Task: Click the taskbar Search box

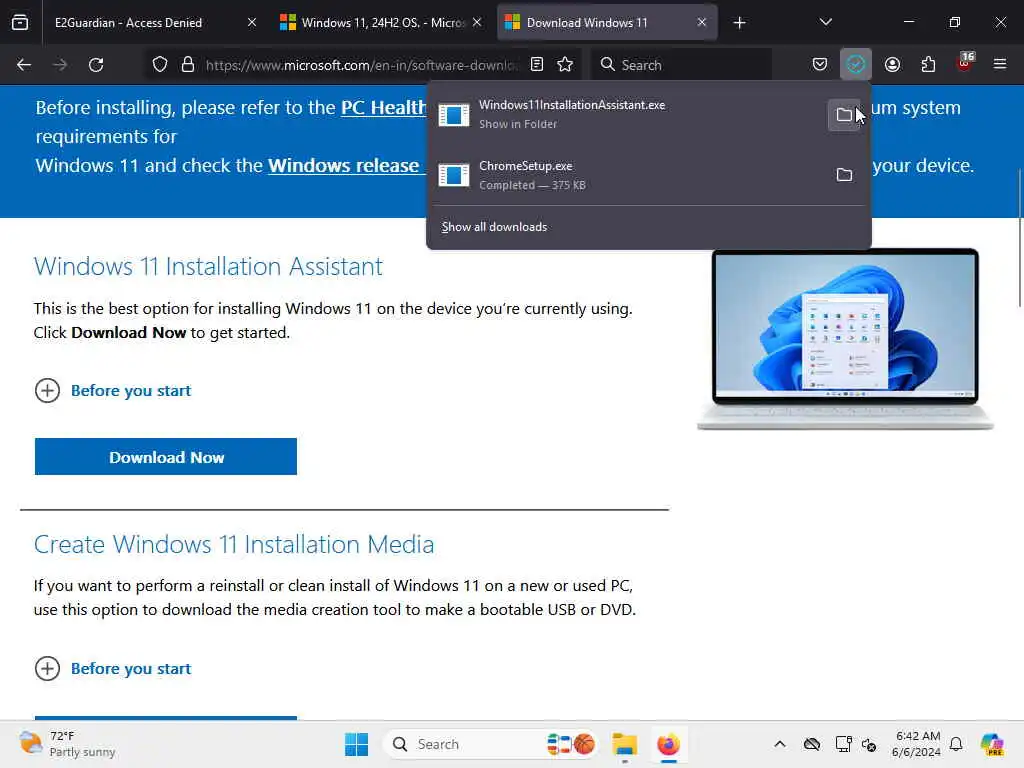Action: (492, 744)
